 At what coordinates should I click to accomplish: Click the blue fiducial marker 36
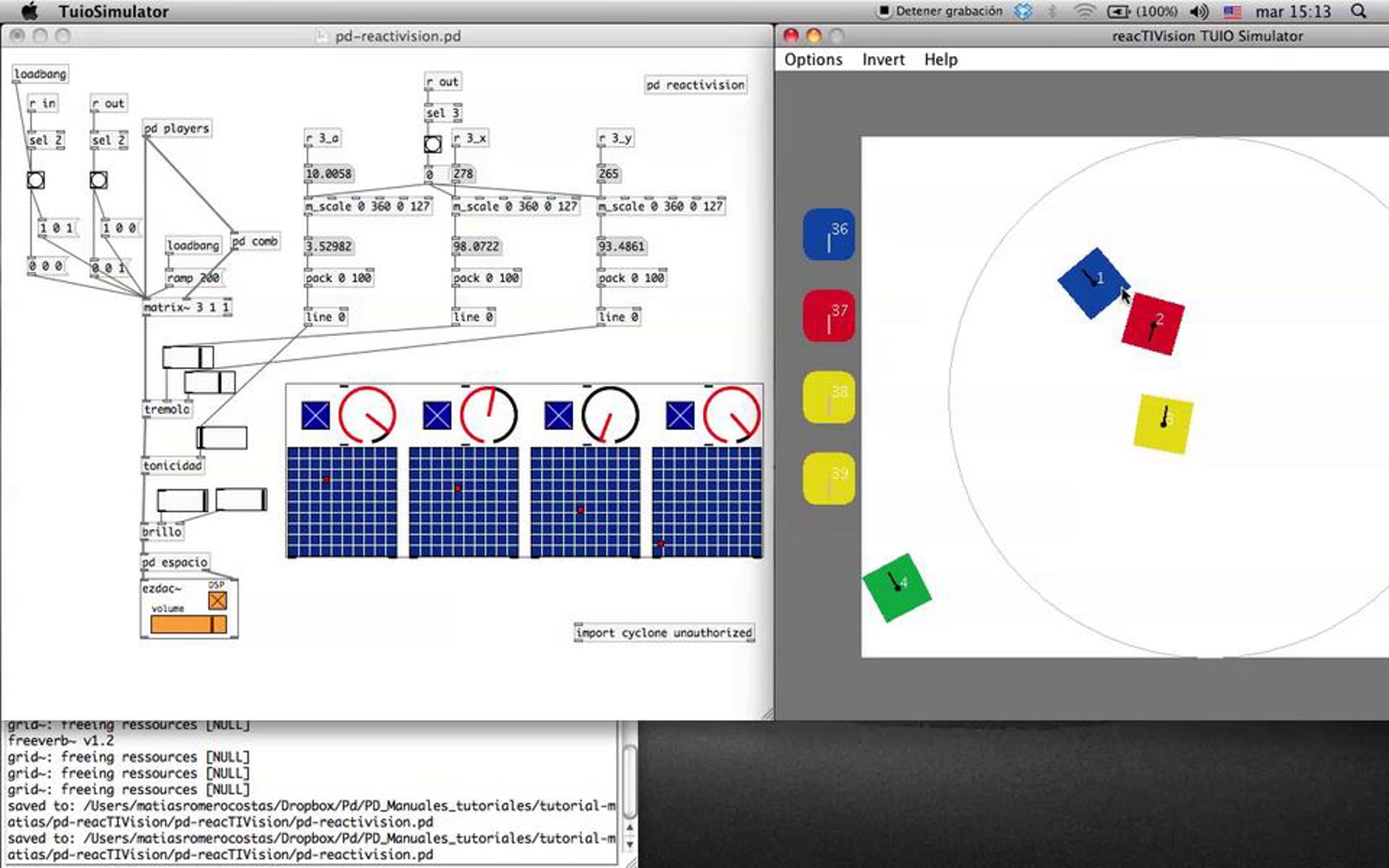[x=829, y=234]
